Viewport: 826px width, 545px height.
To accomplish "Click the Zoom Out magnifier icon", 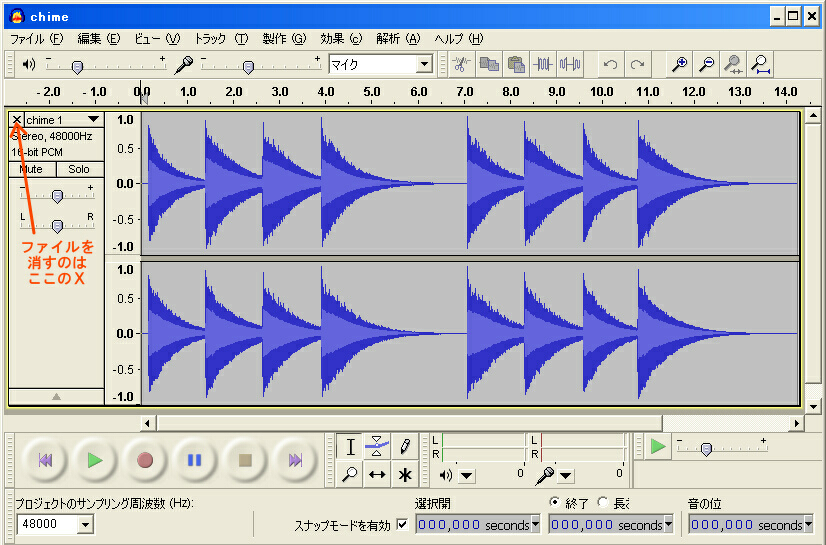I will pos(706,64).
